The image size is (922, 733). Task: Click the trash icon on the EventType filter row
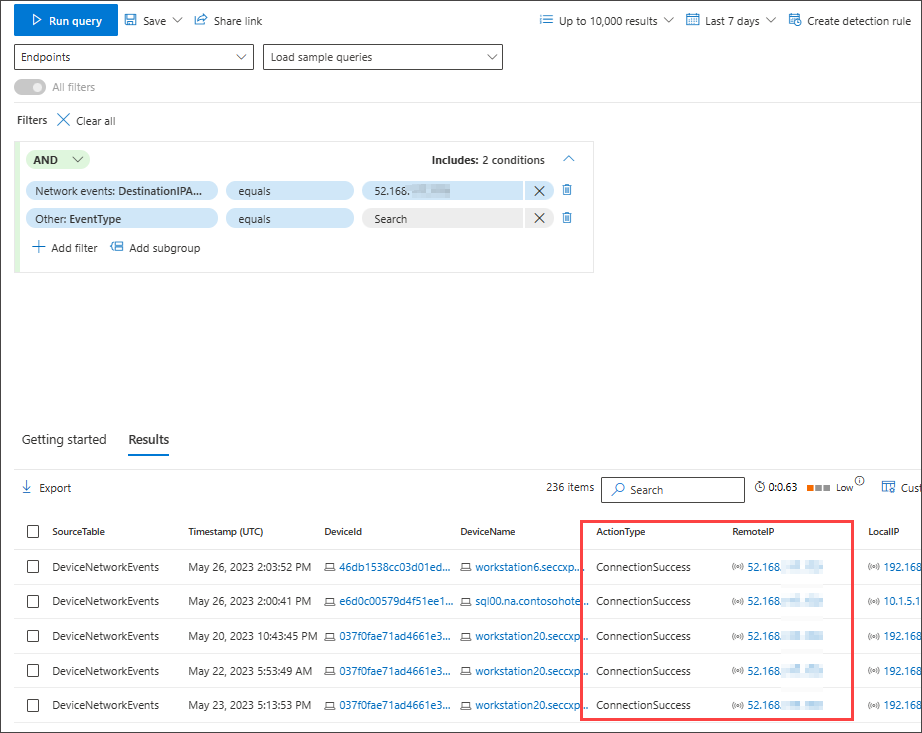point(566,217)
